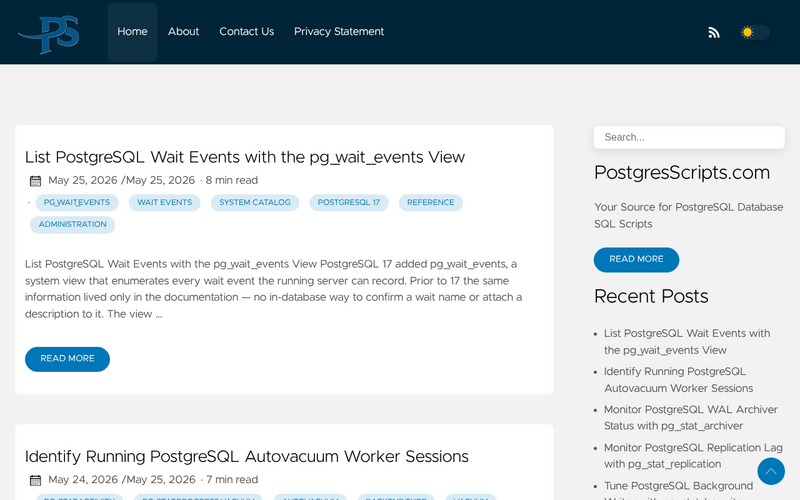This screenshot has height=500, width=800.
Task: Open the Contact Us page
Action: pyautogui.click(x=246, y=32)
